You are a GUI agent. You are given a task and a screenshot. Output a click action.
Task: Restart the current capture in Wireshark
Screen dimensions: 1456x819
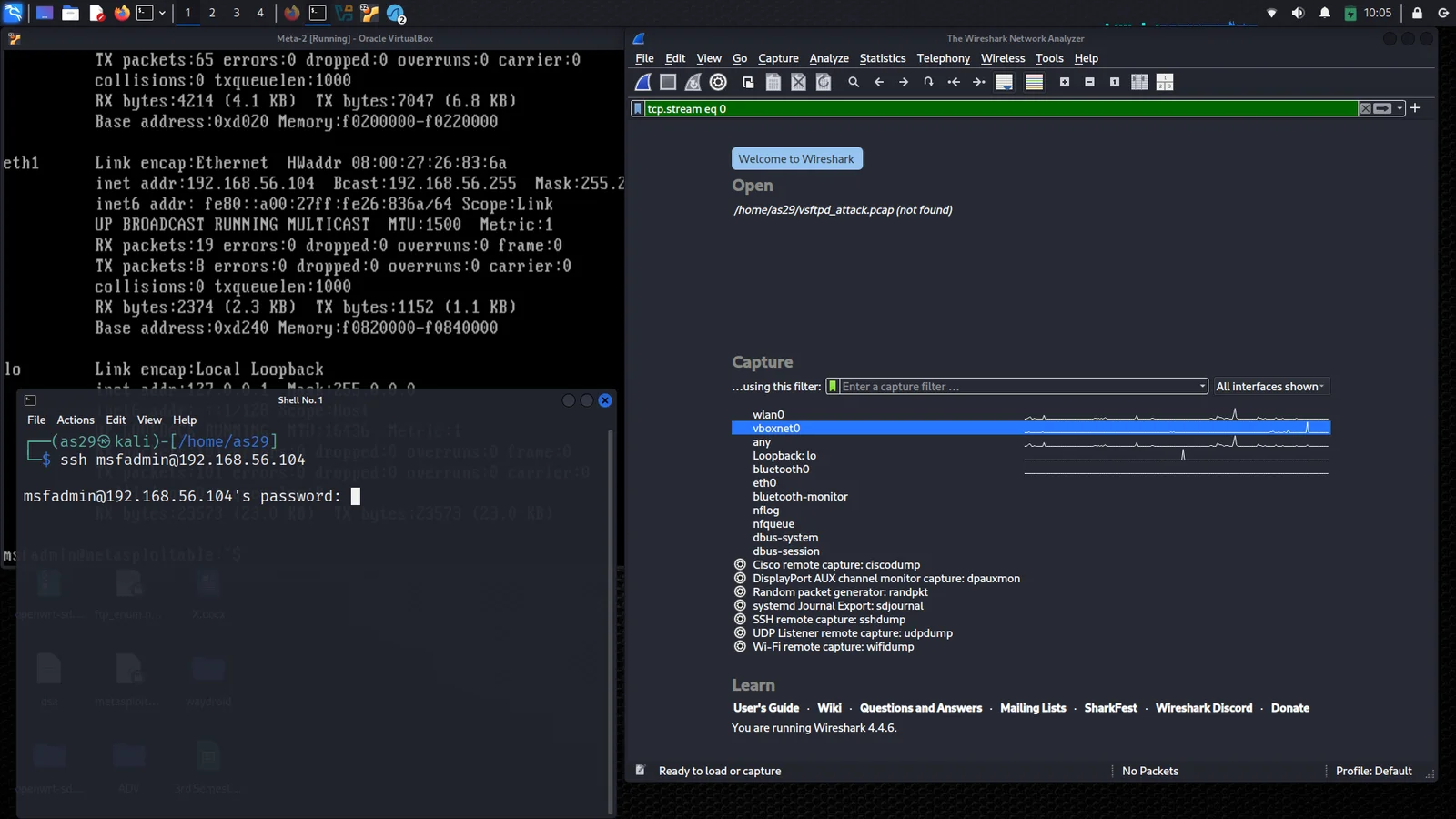693,82
